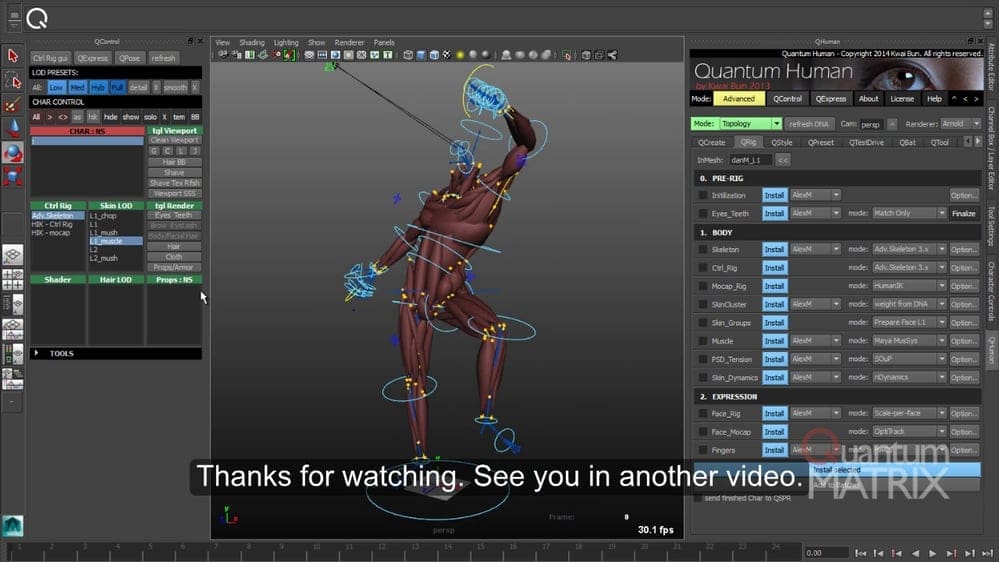Enable the Face_Rig checkbox

pos(703,414)
